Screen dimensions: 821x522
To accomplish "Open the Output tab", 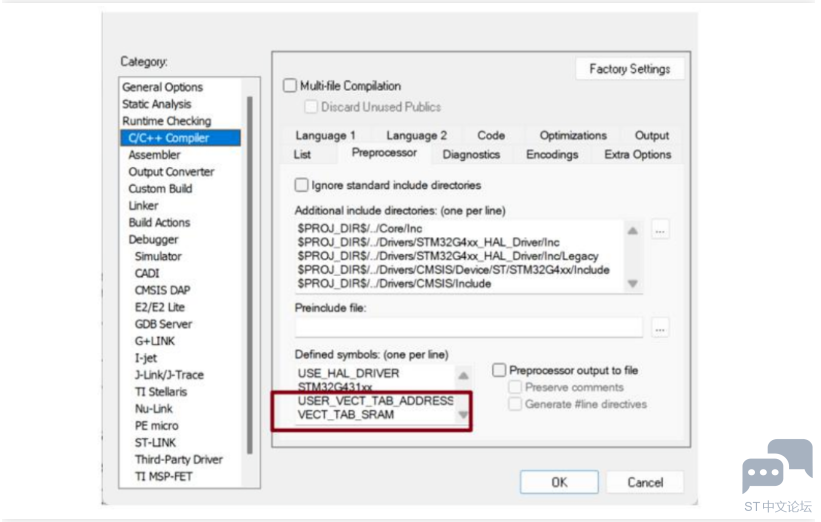I will [651, 136].
